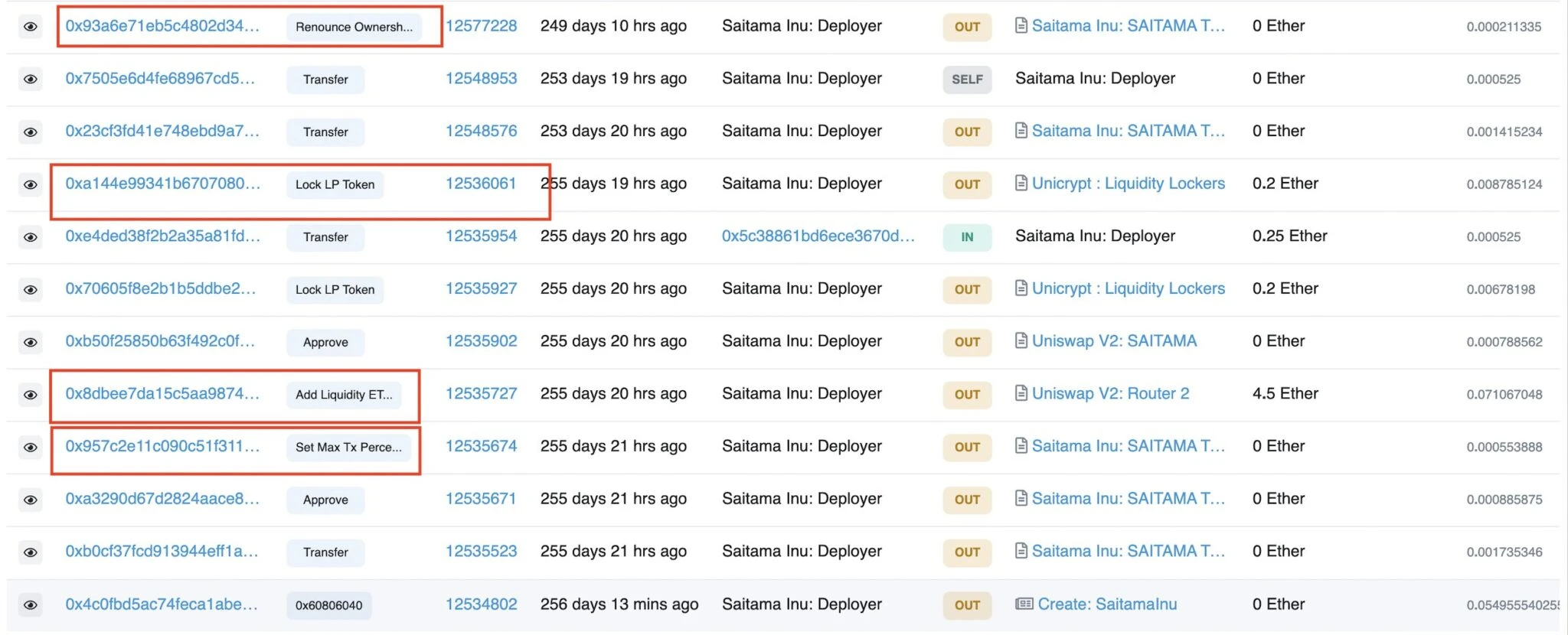Click Set Max Tx Percent method badge
This screenshot has width=1568, height=635.
point(348,448)
